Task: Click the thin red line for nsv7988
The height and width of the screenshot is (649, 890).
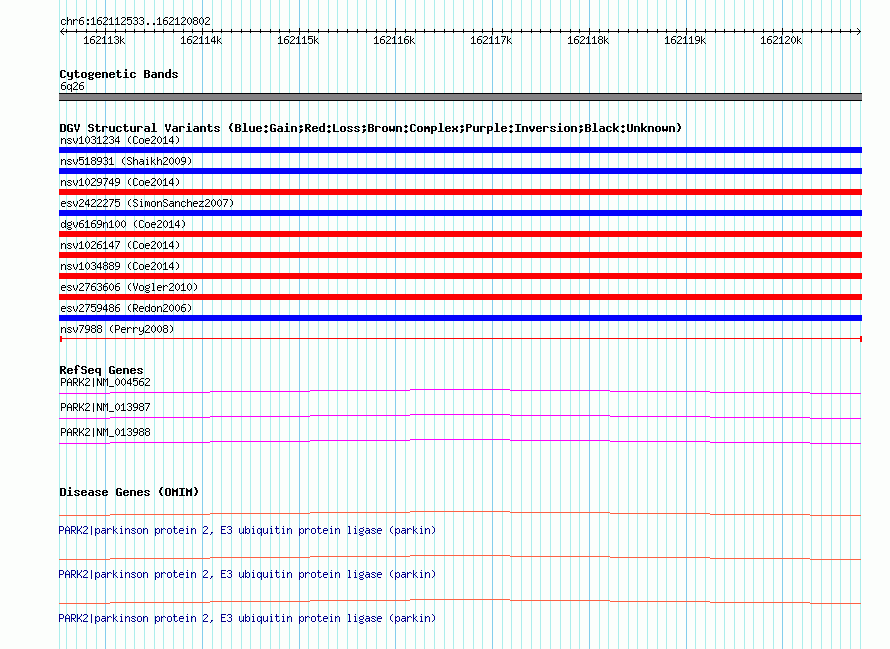Action: (460, 339)
